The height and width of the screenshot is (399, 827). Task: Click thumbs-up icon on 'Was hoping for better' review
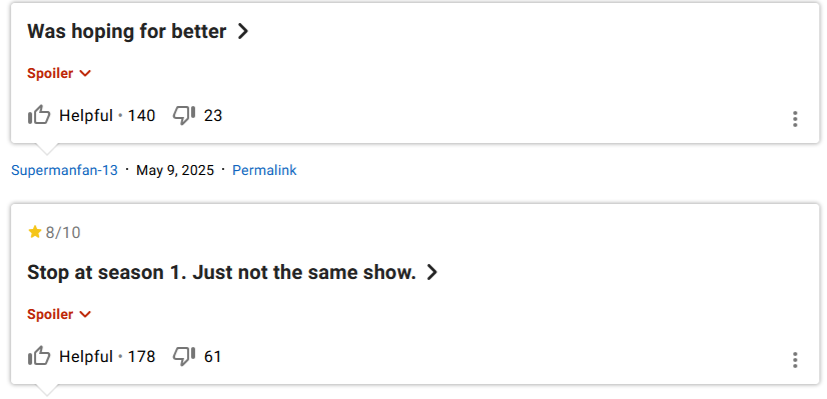click(39, 115)
